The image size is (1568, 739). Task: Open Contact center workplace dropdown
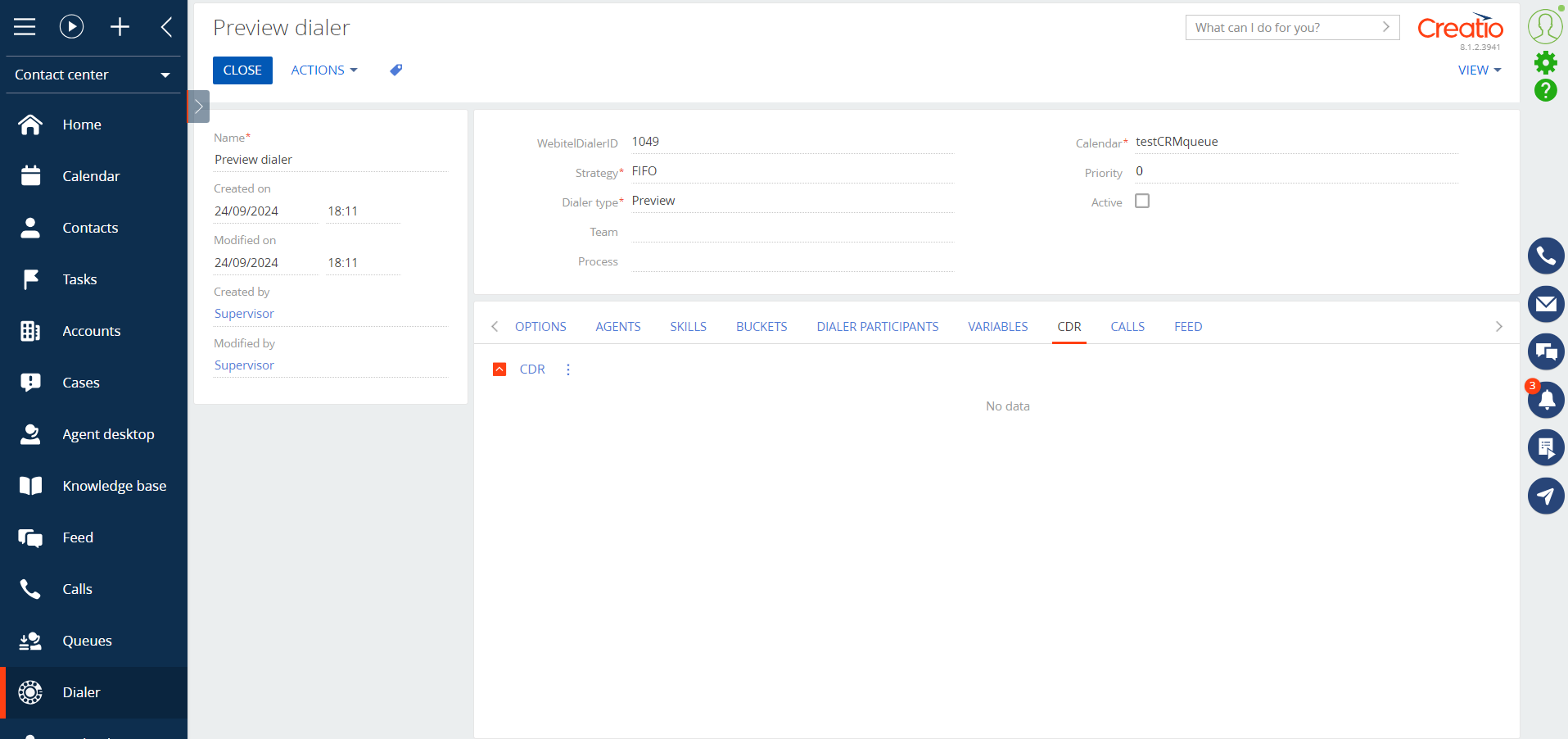click(x=93, y=75)
